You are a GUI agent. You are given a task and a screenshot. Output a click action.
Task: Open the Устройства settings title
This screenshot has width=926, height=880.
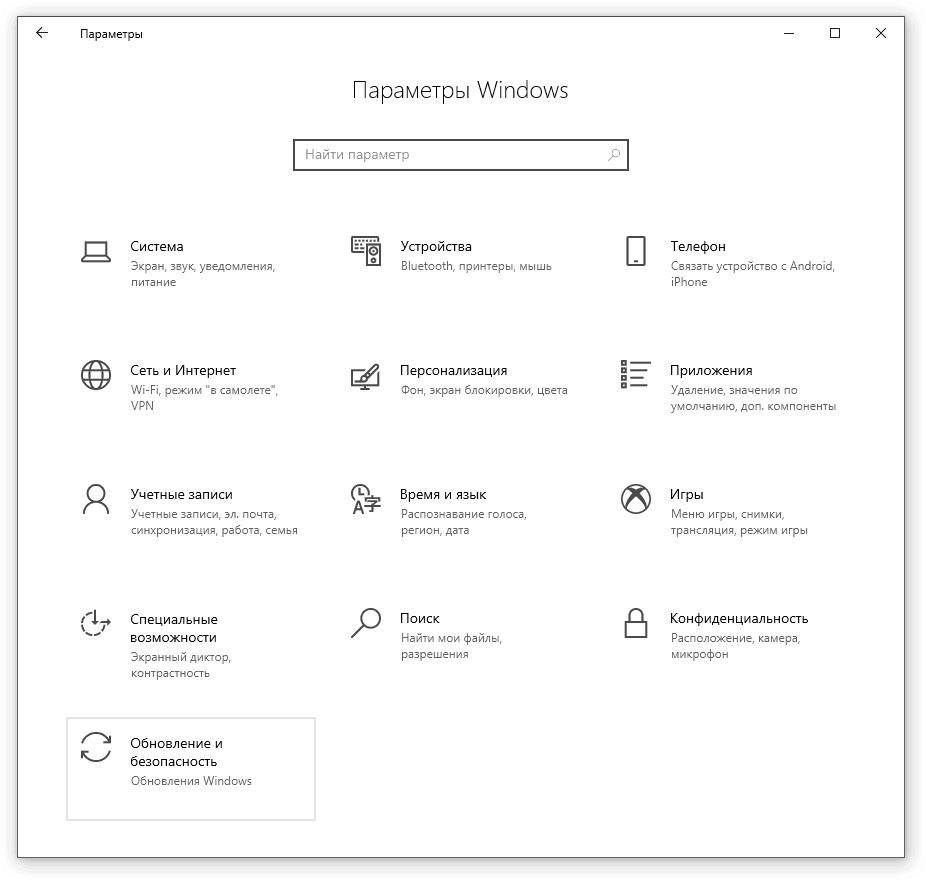[436, 246]
